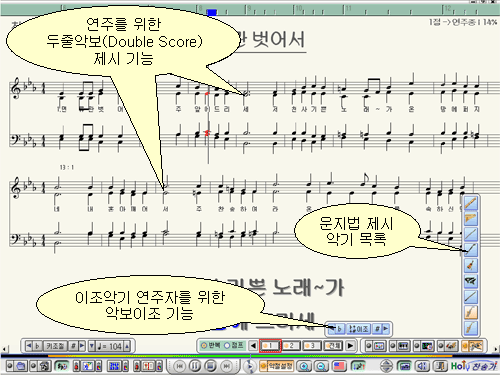Screen dimensions: 500x375
Task: Click the door exit icon
Action: [440, 366]
